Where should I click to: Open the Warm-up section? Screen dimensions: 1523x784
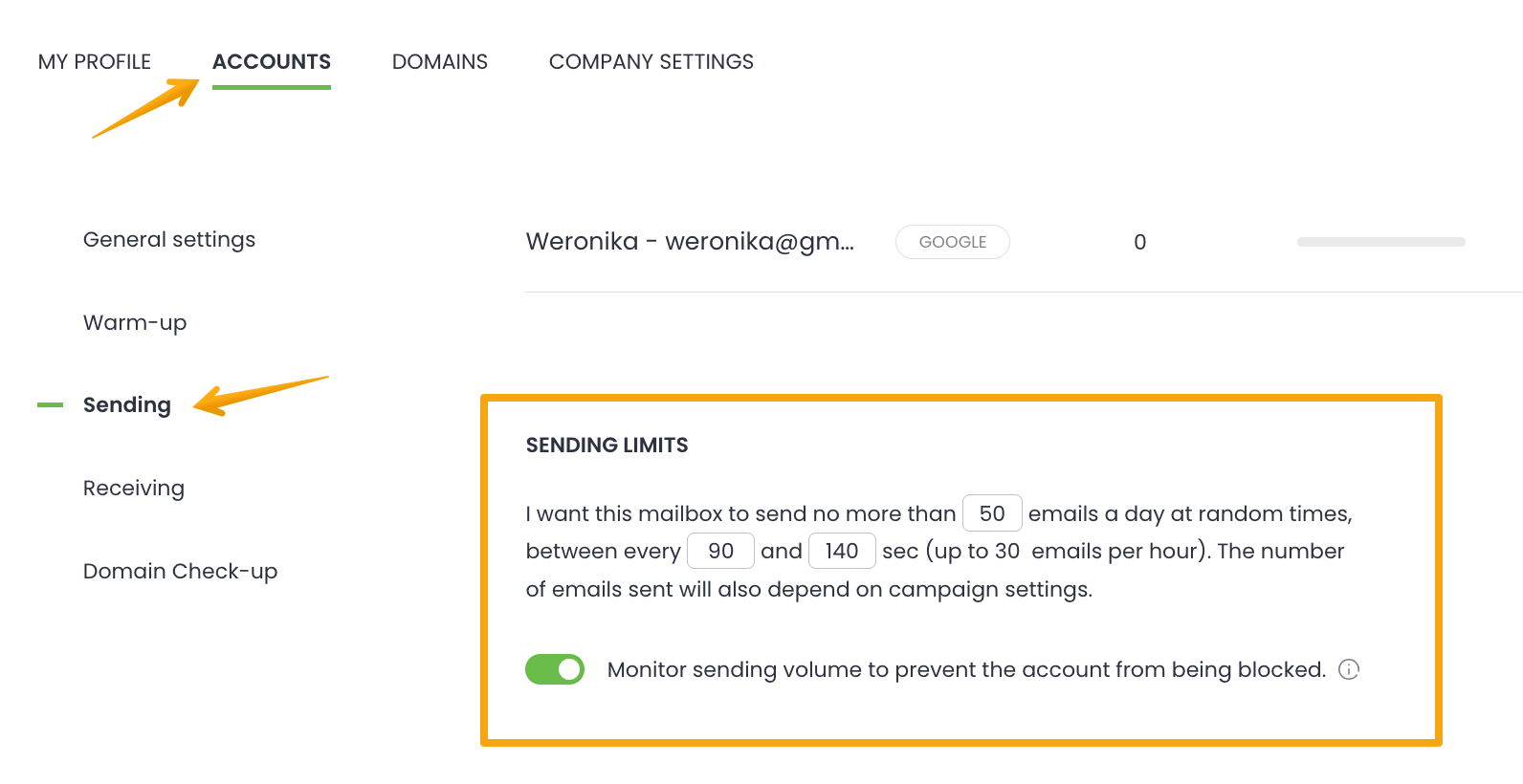click(134, 322)
